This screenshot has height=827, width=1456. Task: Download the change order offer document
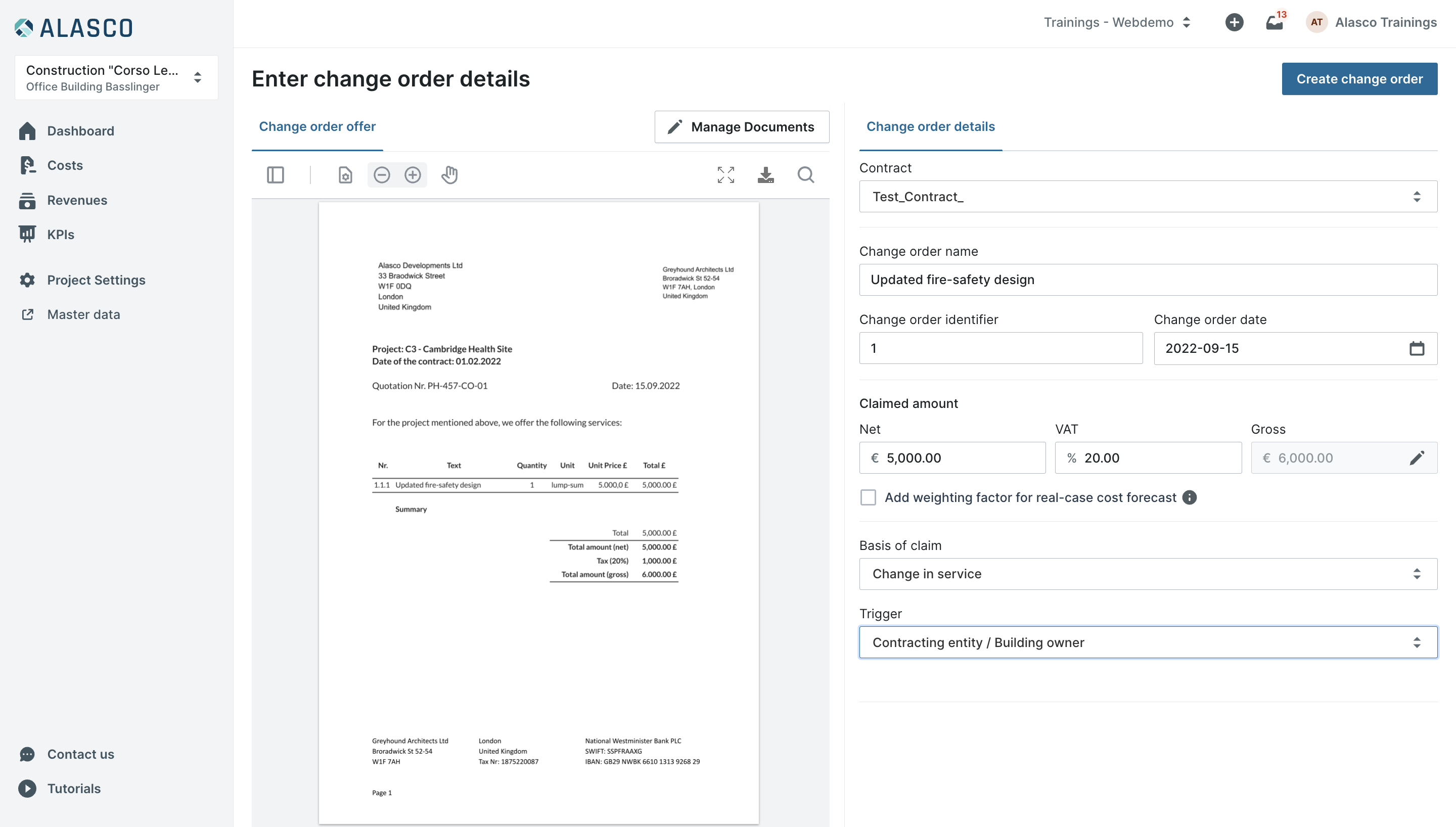click(x=765, y=175)
